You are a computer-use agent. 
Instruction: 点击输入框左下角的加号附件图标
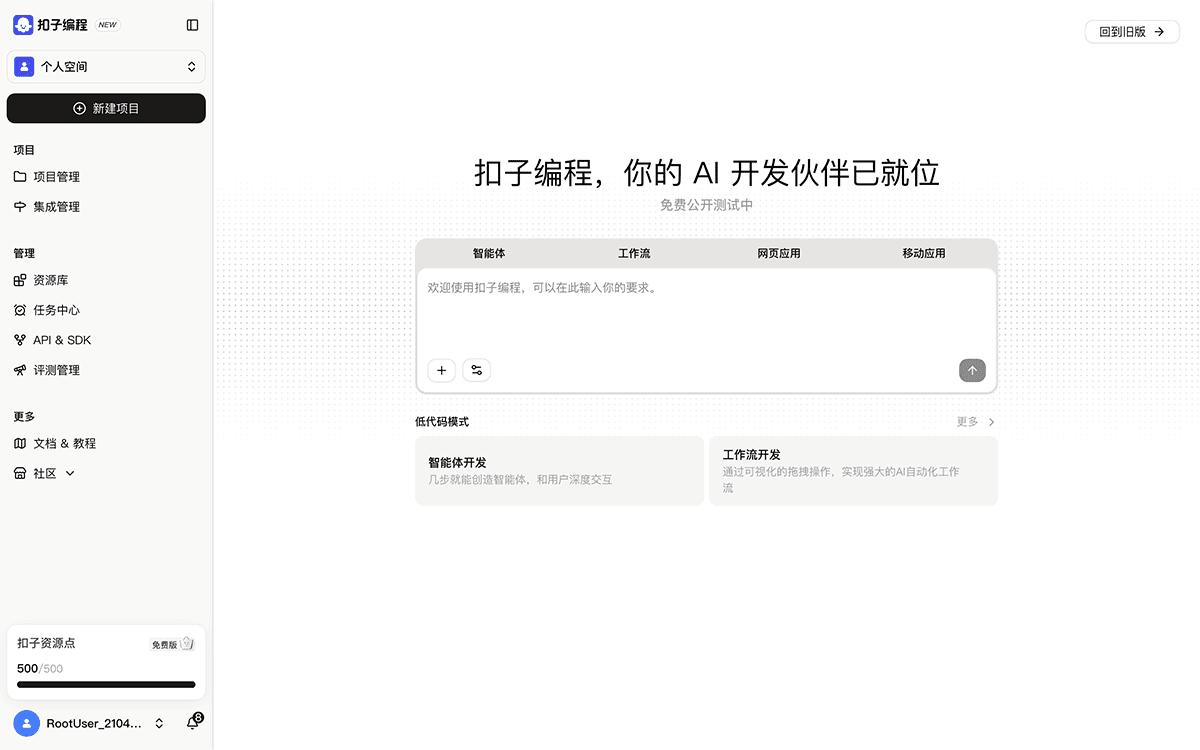pyautogui.click(x=441, y=370)
